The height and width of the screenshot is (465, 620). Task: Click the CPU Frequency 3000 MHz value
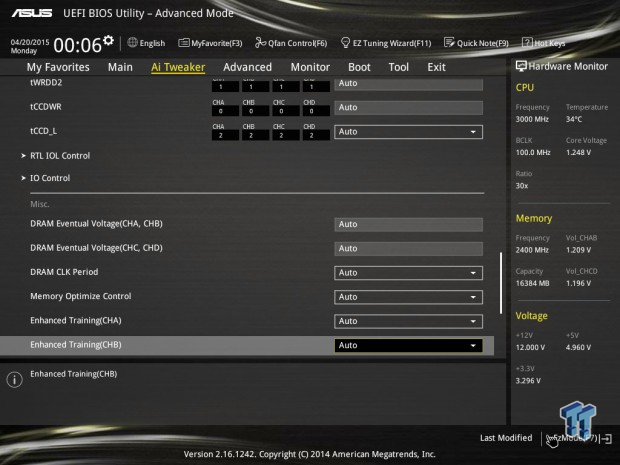[532, 119]
